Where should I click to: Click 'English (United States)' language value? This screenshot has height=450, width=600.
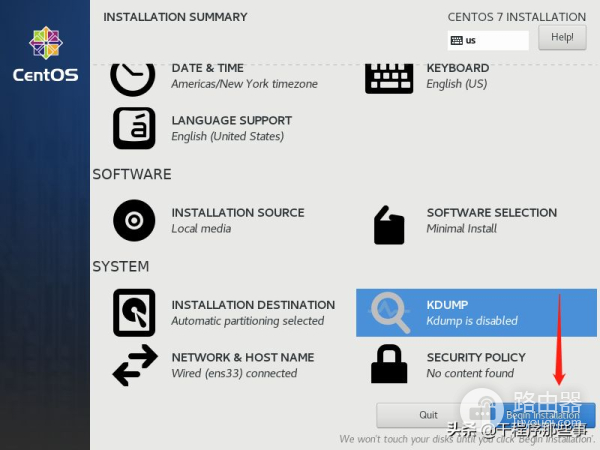228,136
